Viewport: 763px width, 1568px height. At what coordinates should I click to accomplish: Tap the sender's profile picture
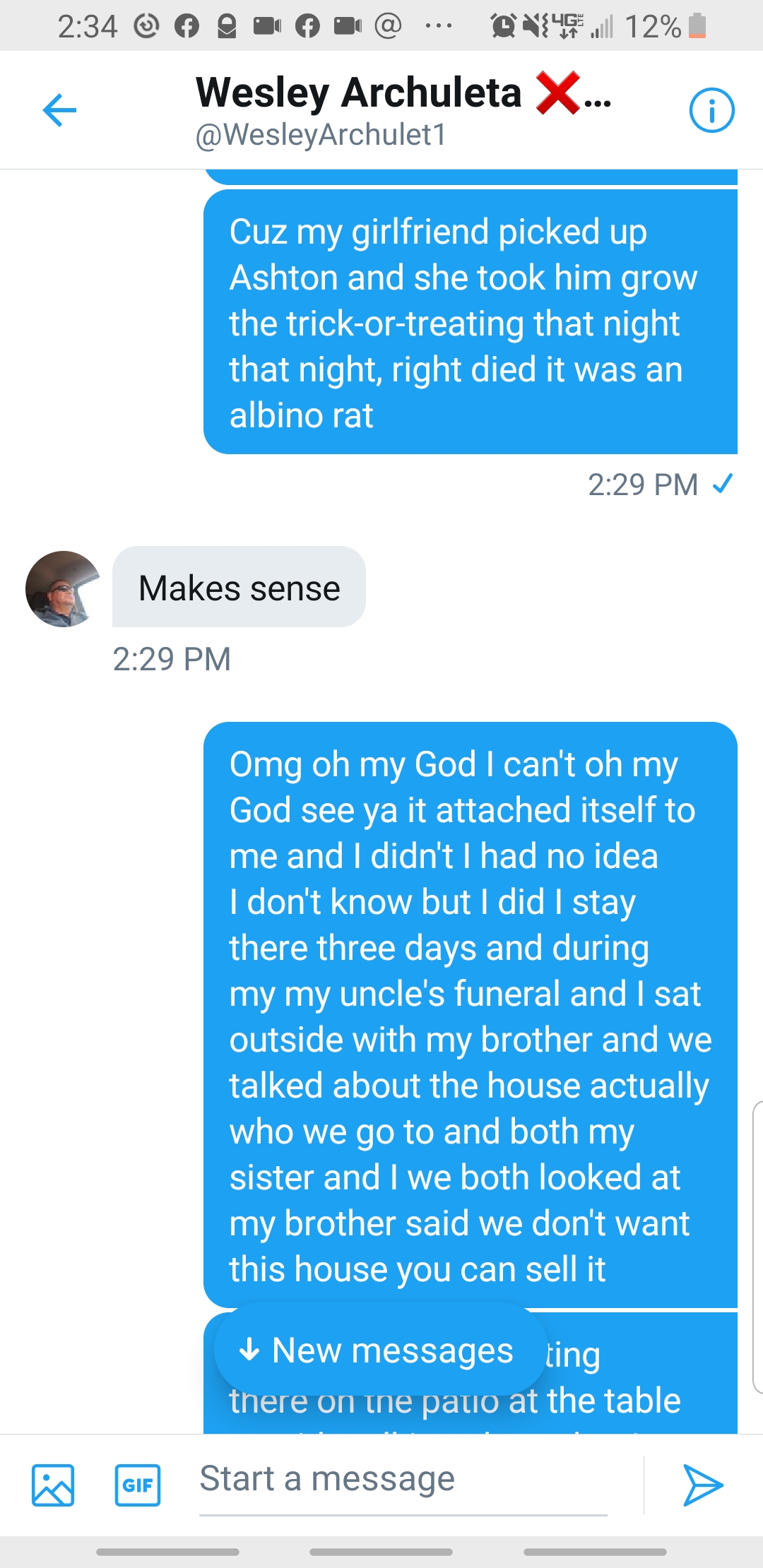[x=63, y=588]
